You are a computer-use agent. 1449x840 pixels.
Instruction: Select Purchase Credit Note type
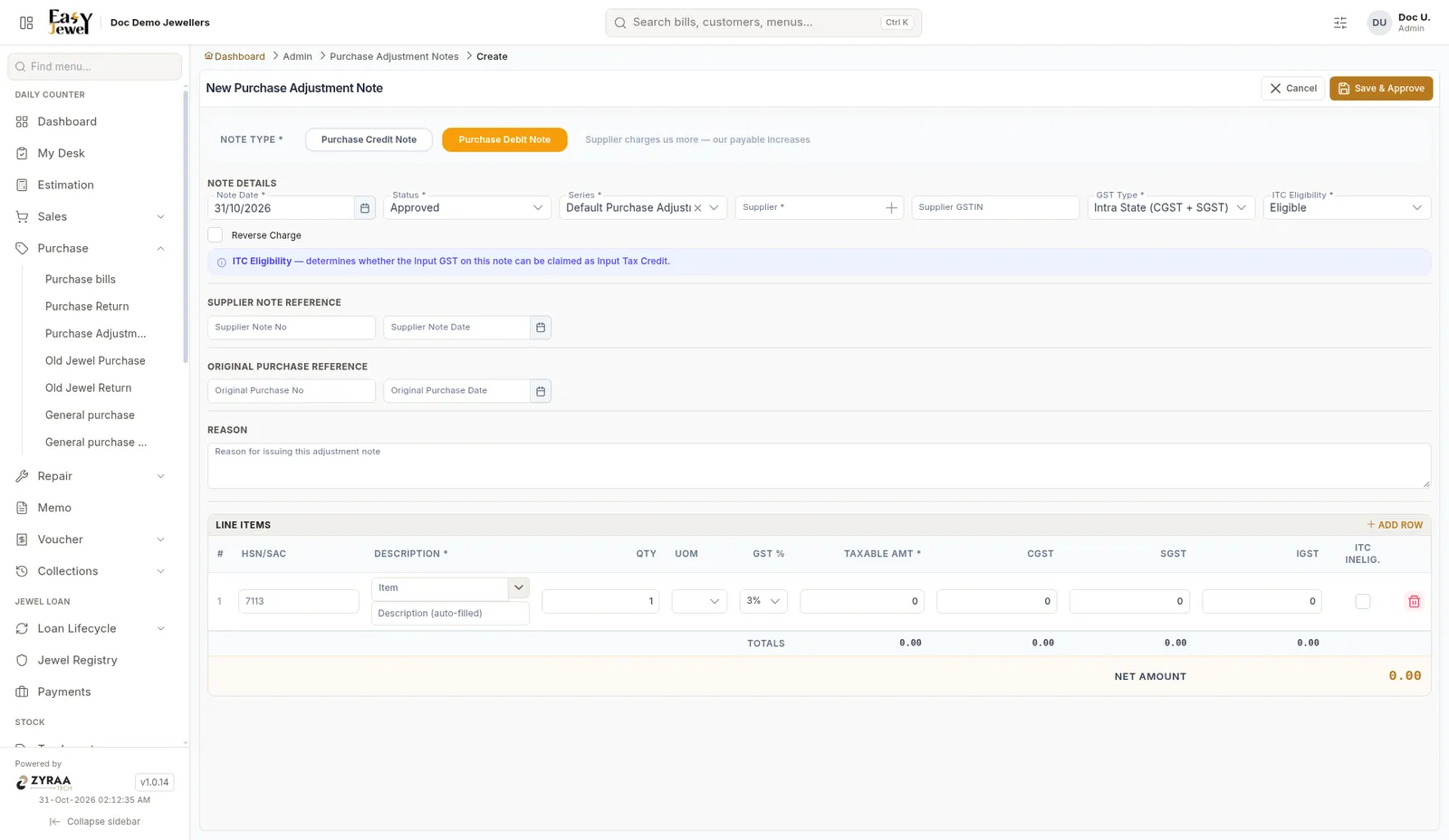pos(369,139)
